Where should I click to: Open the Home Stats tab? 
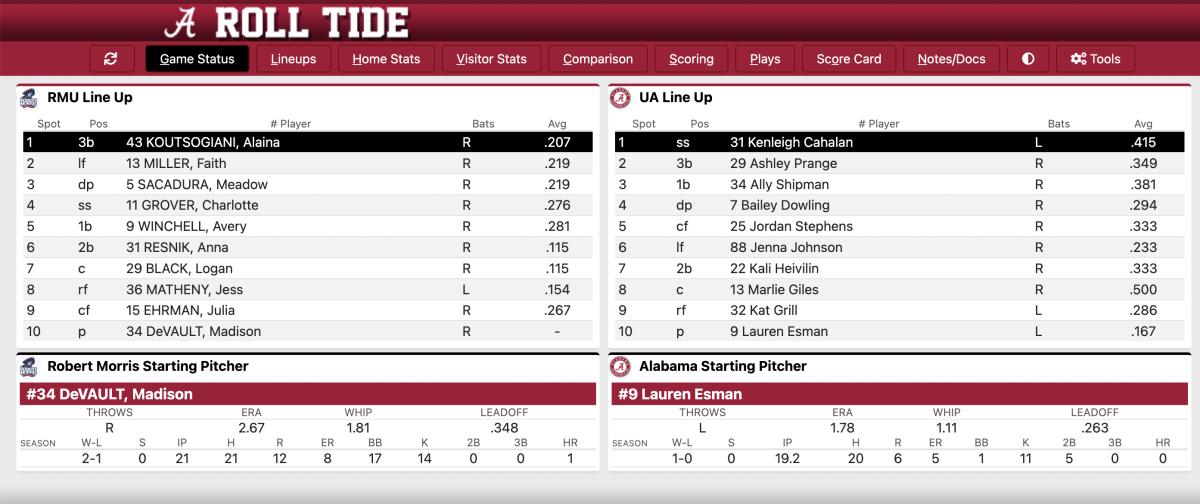pos(386,59)
